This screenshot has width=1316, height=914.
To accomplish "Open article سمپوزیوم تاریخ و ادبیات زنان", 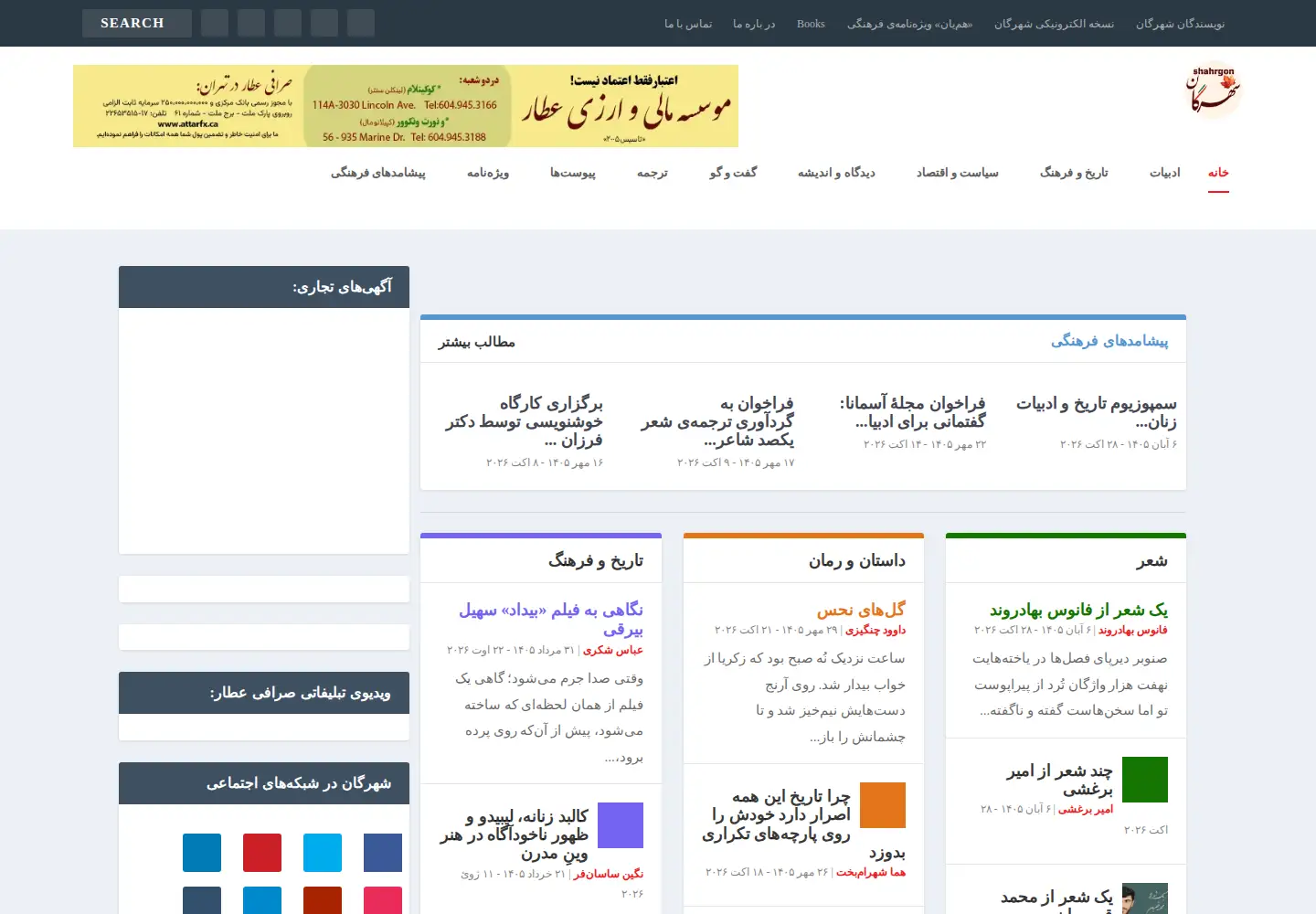I will (1097, 412).
